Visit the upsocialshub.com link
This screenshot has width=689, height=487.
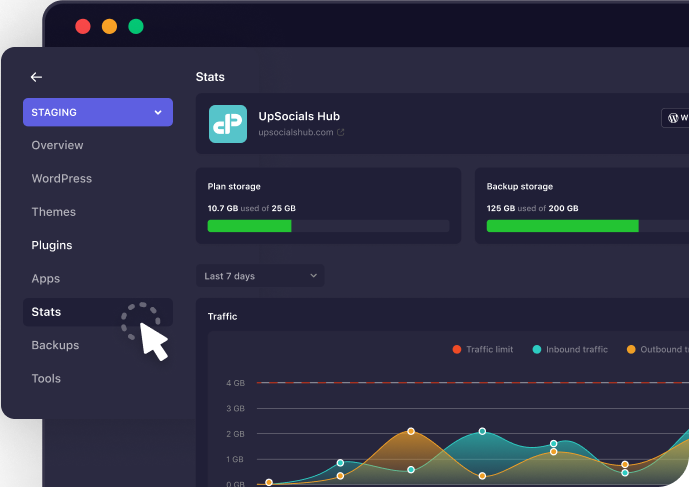click(296, 132)
